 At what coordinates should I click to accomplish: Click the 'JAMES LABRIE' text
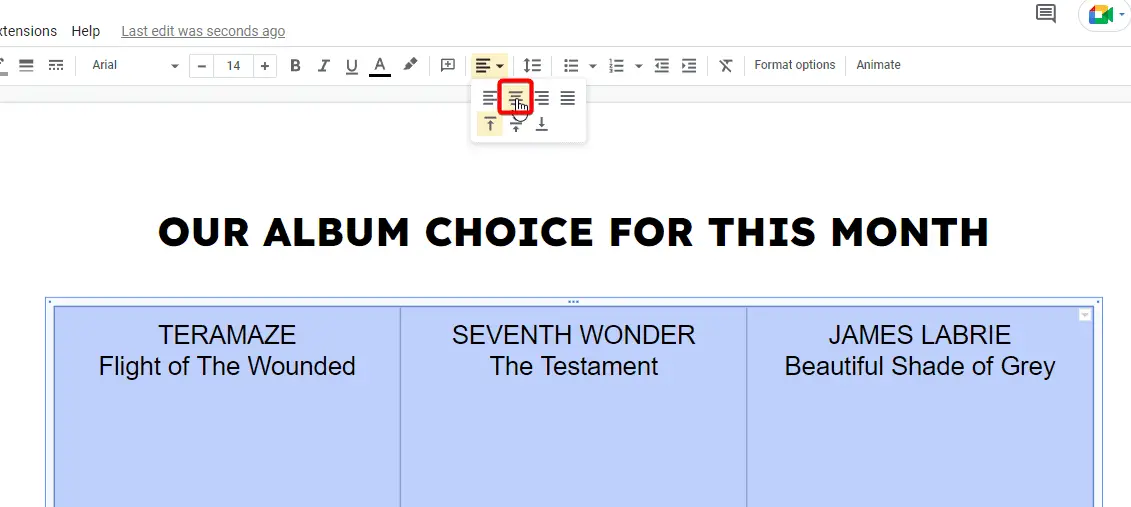pyautogui.click(x=920, y=335)
